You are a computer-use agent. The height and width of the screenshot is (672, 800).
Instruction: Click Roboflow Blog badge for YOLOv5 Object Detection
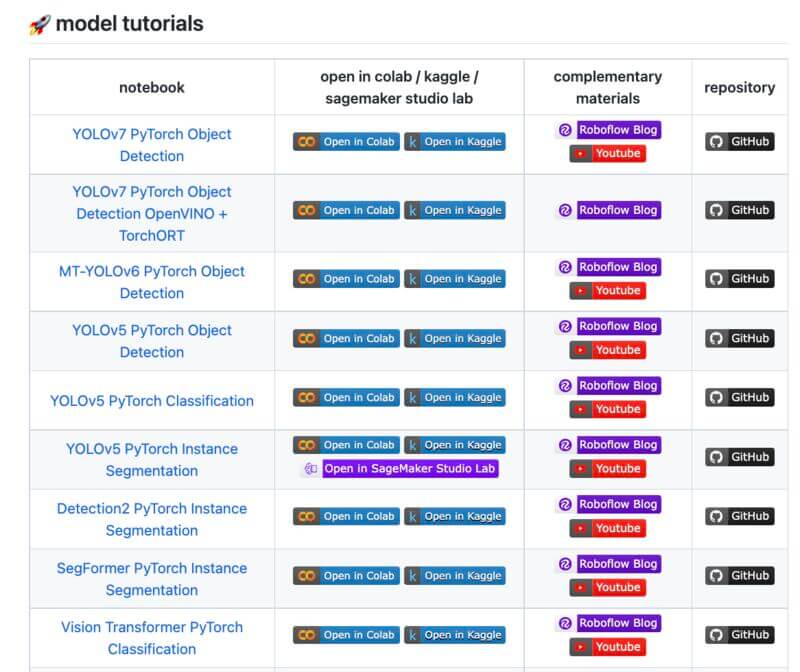(608, 326)
